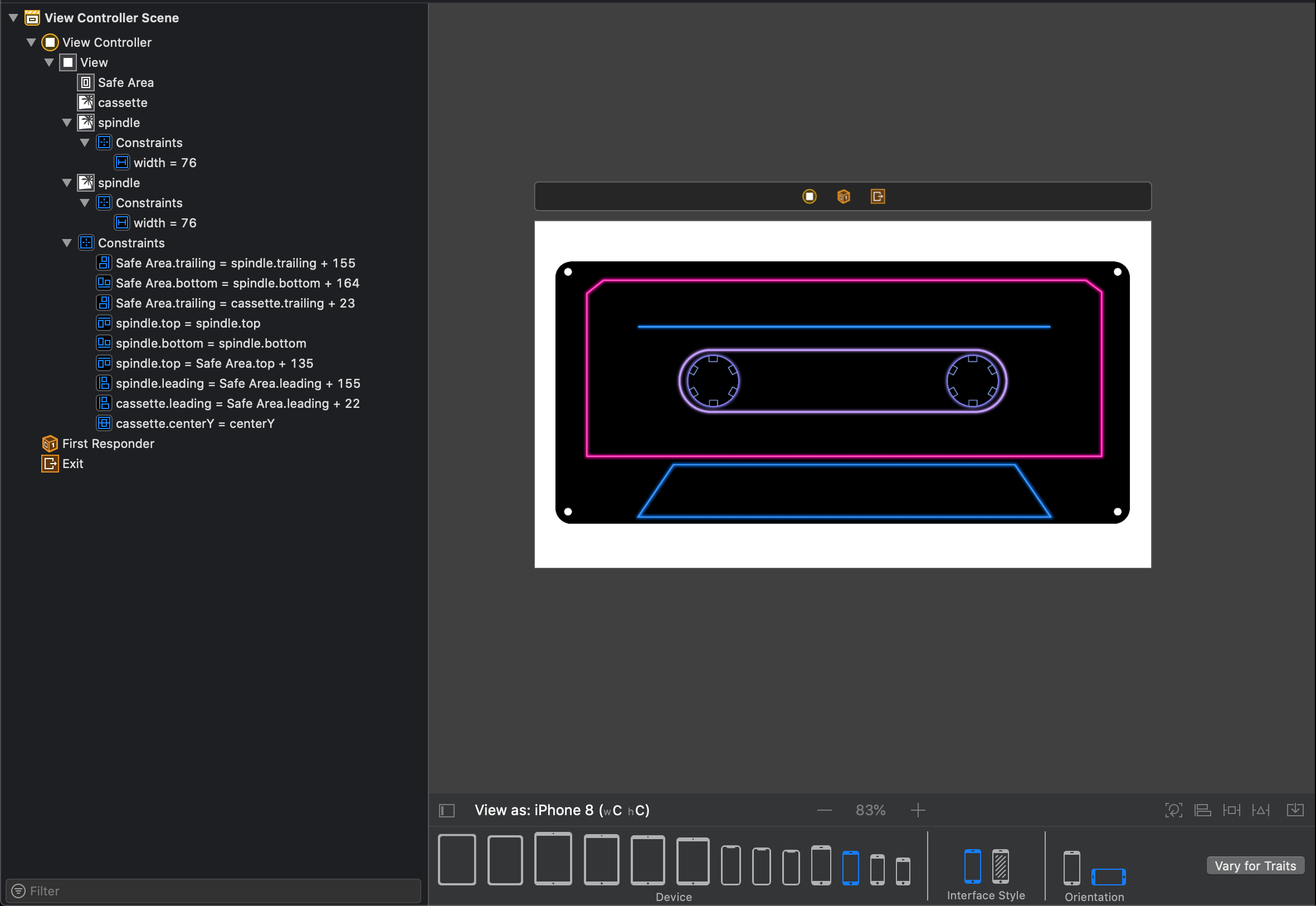
Task: Click the First Responder icon in scene dock
Action: [844, 197]
